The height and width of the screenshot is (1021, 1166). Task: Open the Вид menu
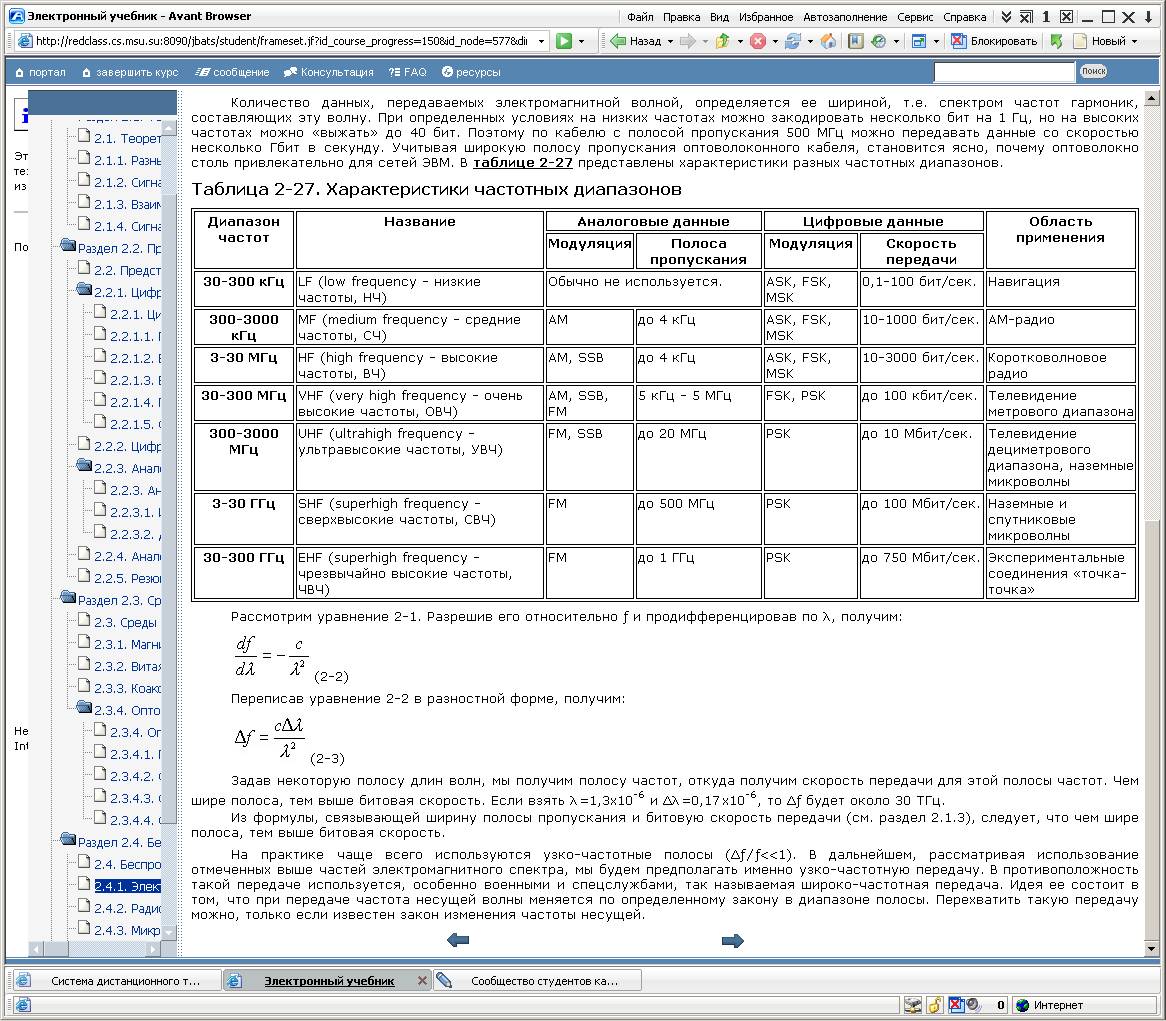click(719, 16)
